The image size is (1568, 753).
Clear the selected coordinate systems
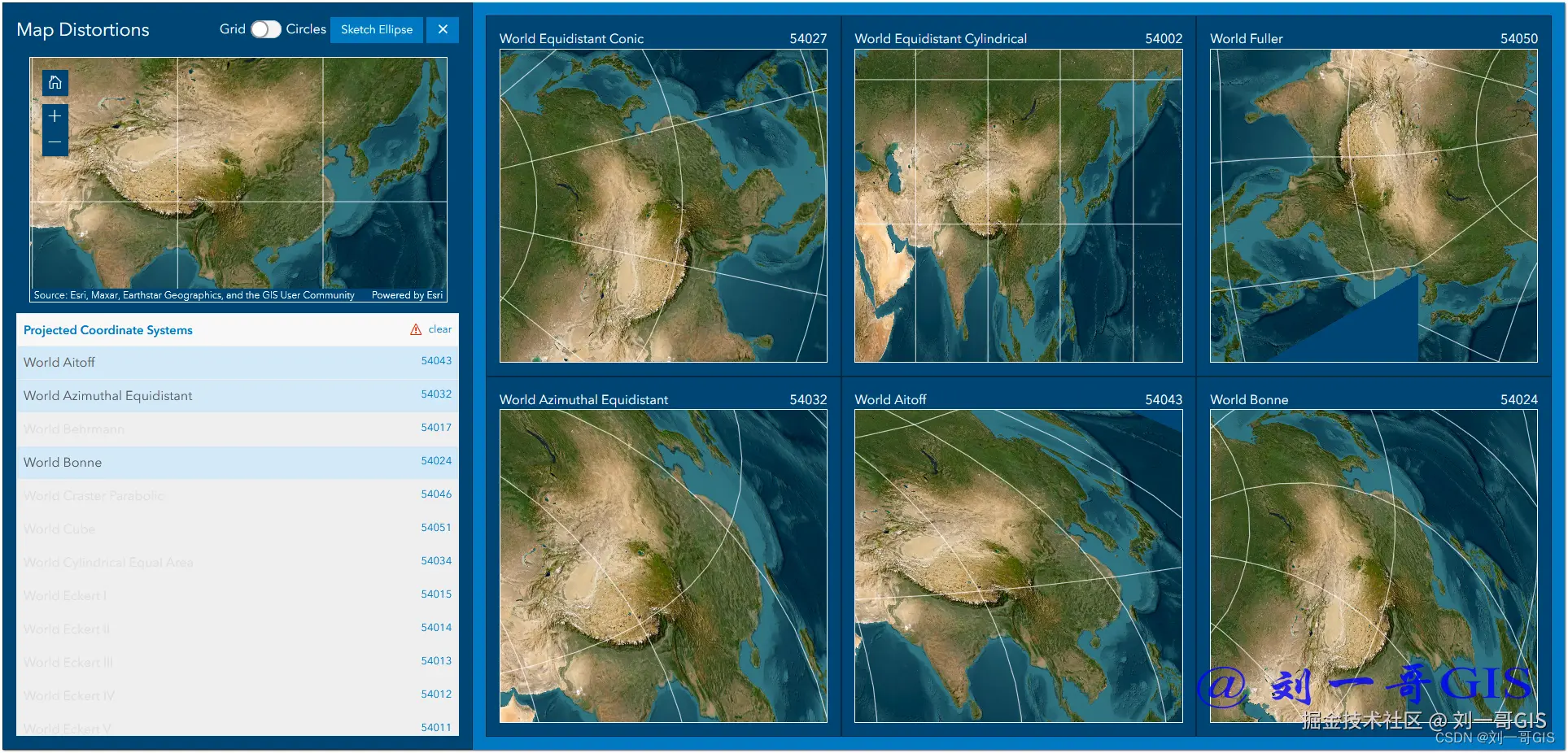[x=440, y=329]
